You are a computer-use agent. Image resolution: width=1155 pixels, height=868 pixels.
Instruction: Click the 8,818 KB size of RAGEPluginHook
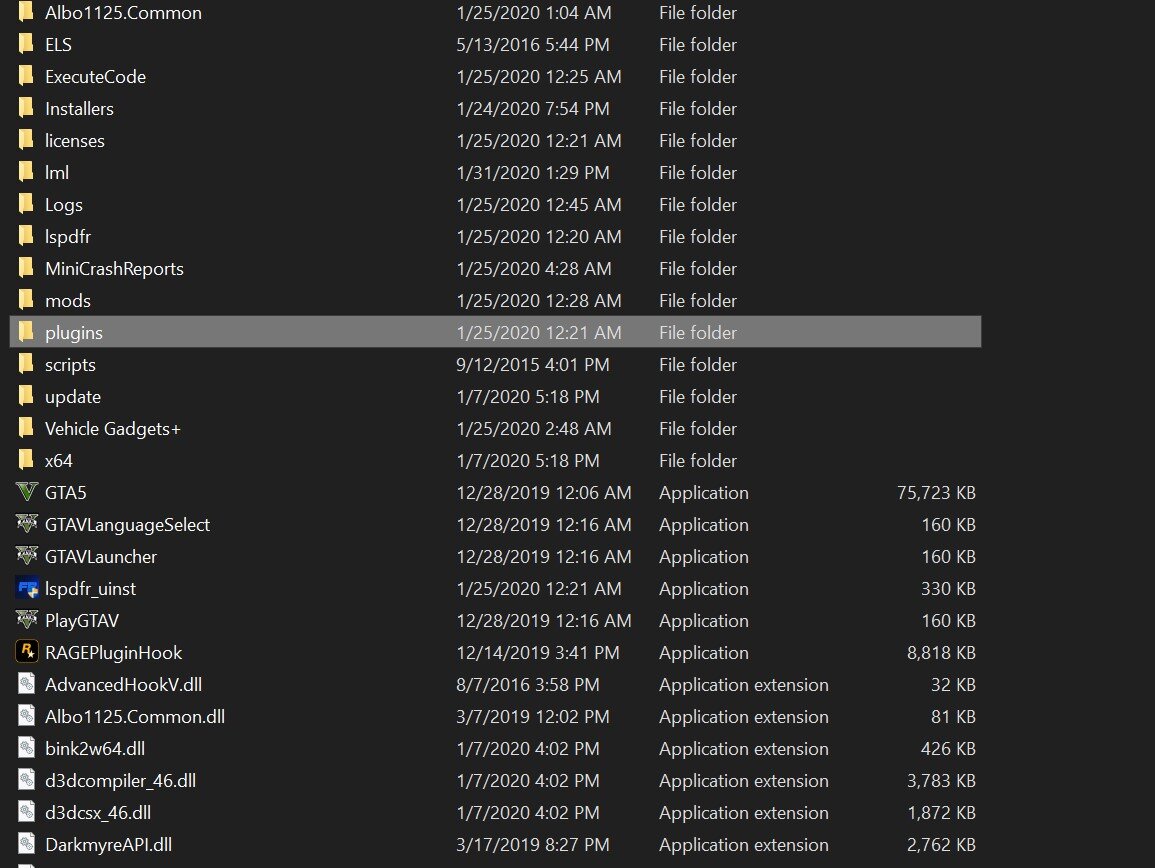pos(941,653)
